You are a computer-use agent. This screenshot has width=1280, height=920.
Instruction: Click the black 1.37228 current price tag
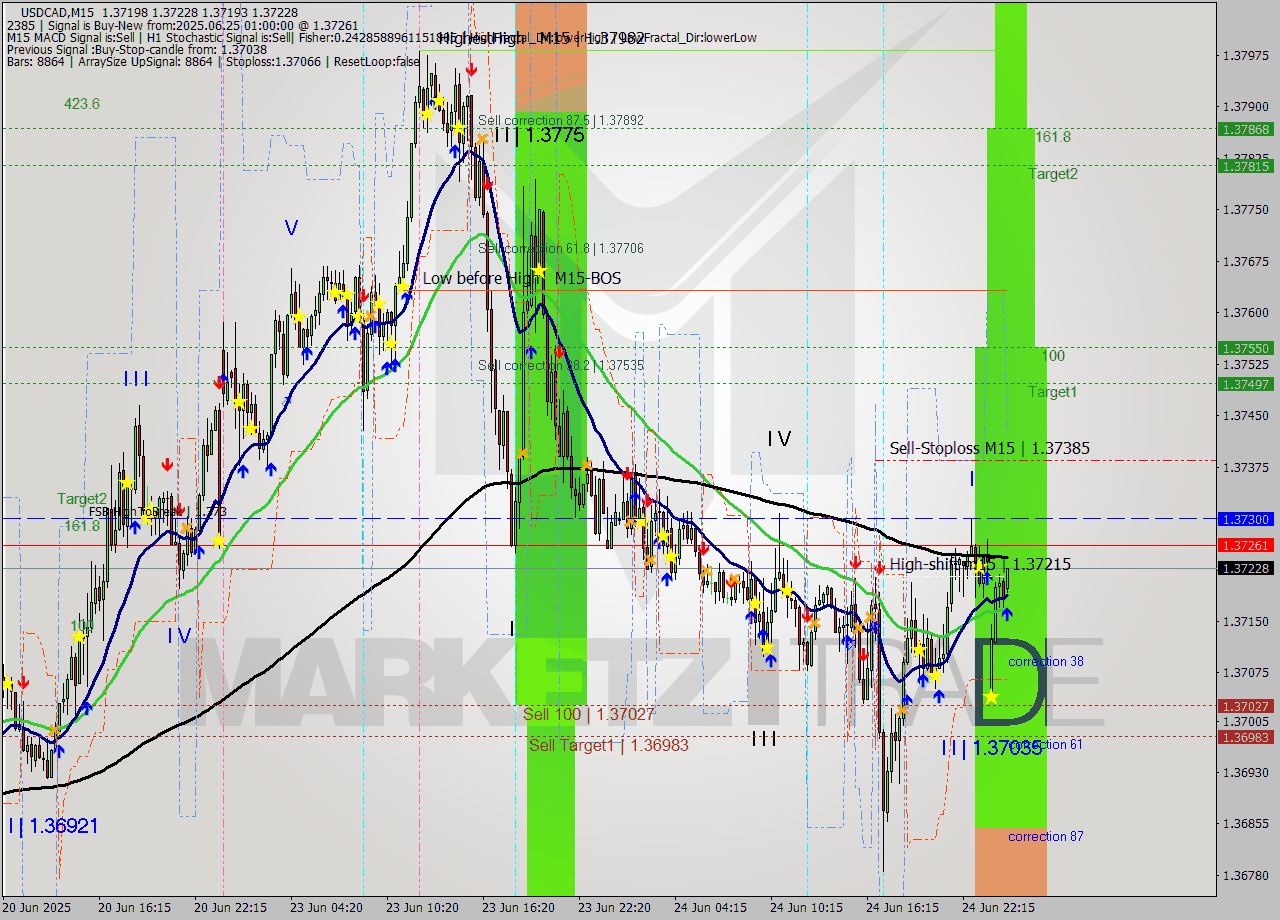pos(1247,567)
